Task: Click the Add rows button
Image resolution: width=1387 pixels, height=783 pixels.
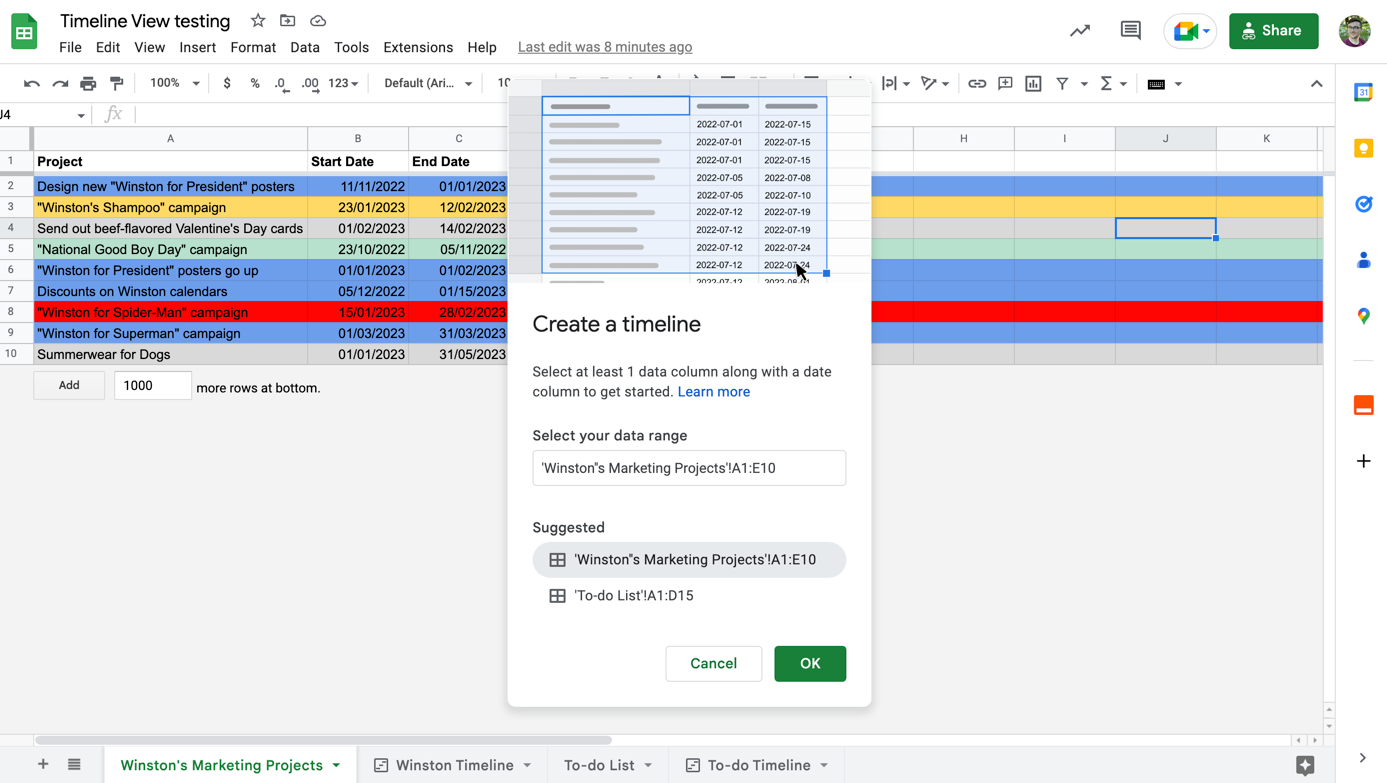Action: (69, 385)
